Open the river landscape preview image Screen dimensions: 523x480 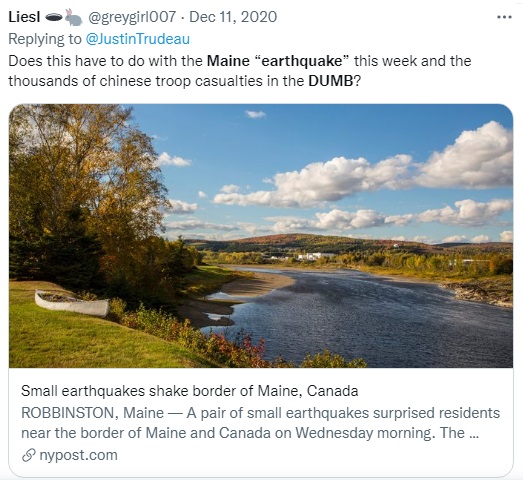pos(261,236)
